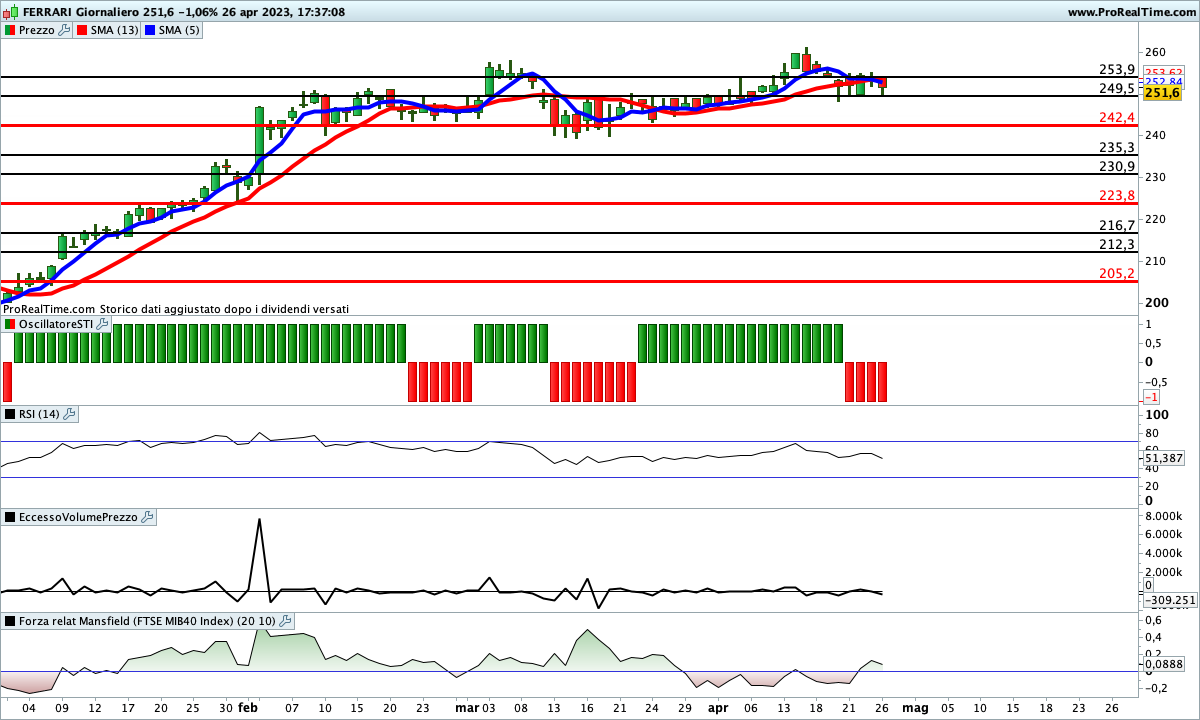Click the 230,9 level label
The height and width of the screenshot is (720, 1200).
coord(1117,166)
